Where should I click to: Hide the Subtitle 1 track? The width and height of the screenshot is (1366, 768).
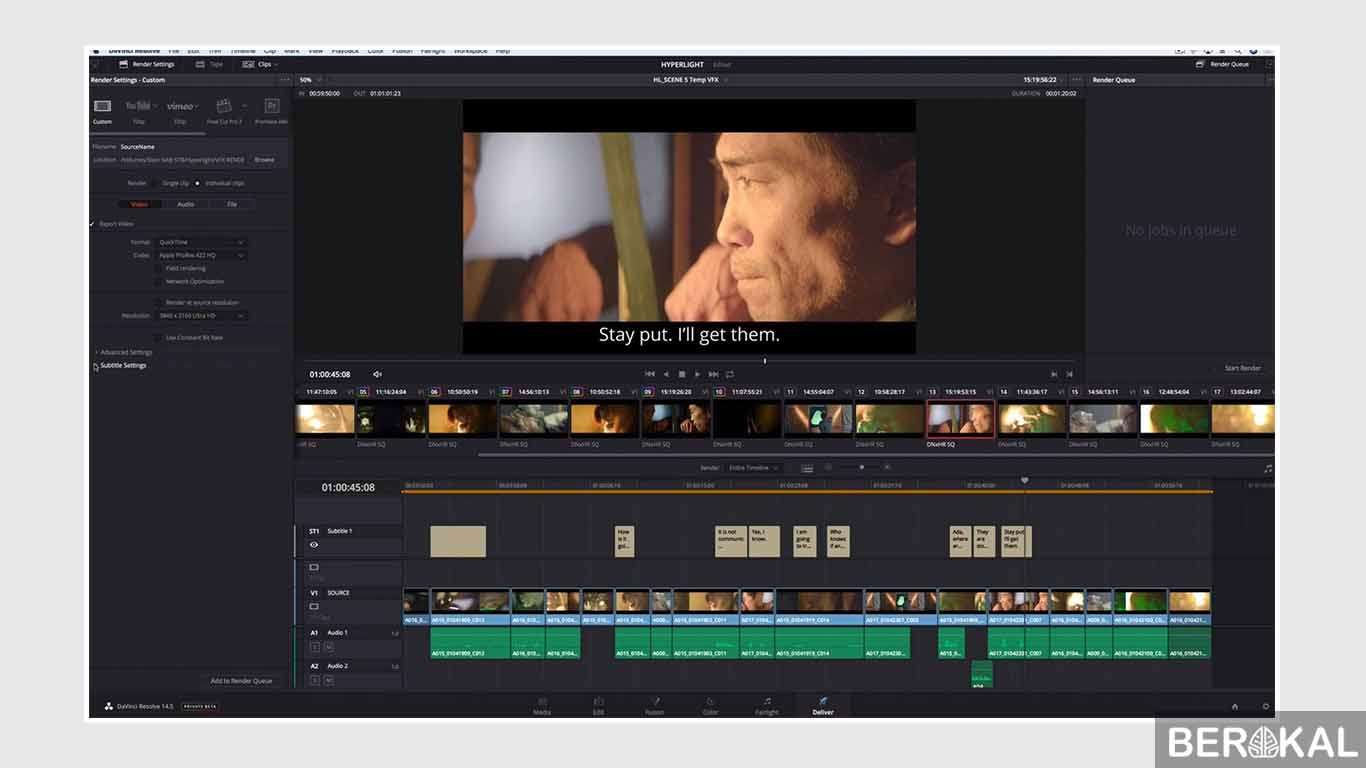tap(314, 544)
